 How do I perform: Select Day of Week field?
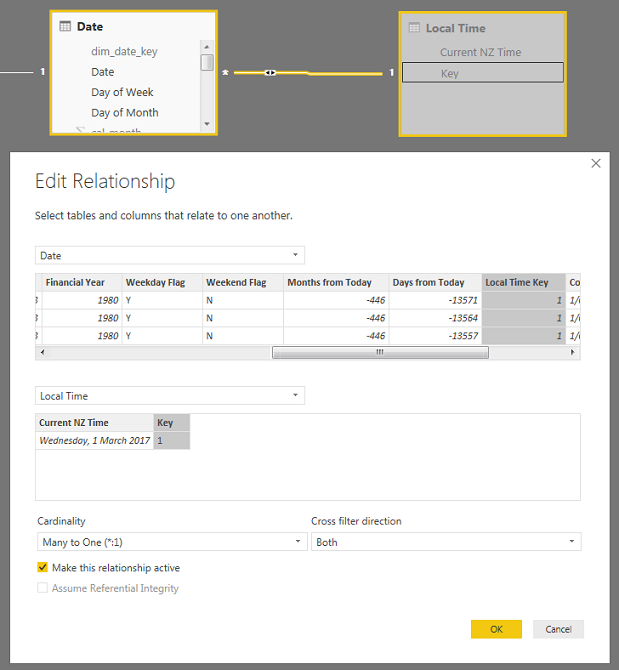(122, 92)
